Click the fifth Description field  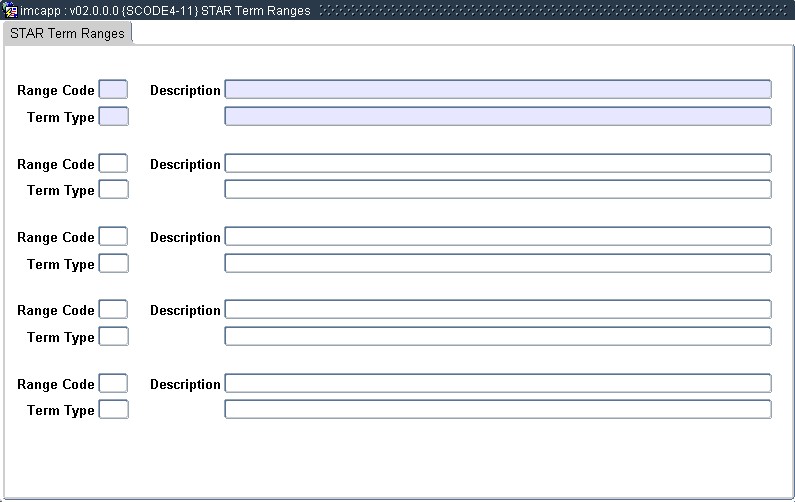point(498,383)
